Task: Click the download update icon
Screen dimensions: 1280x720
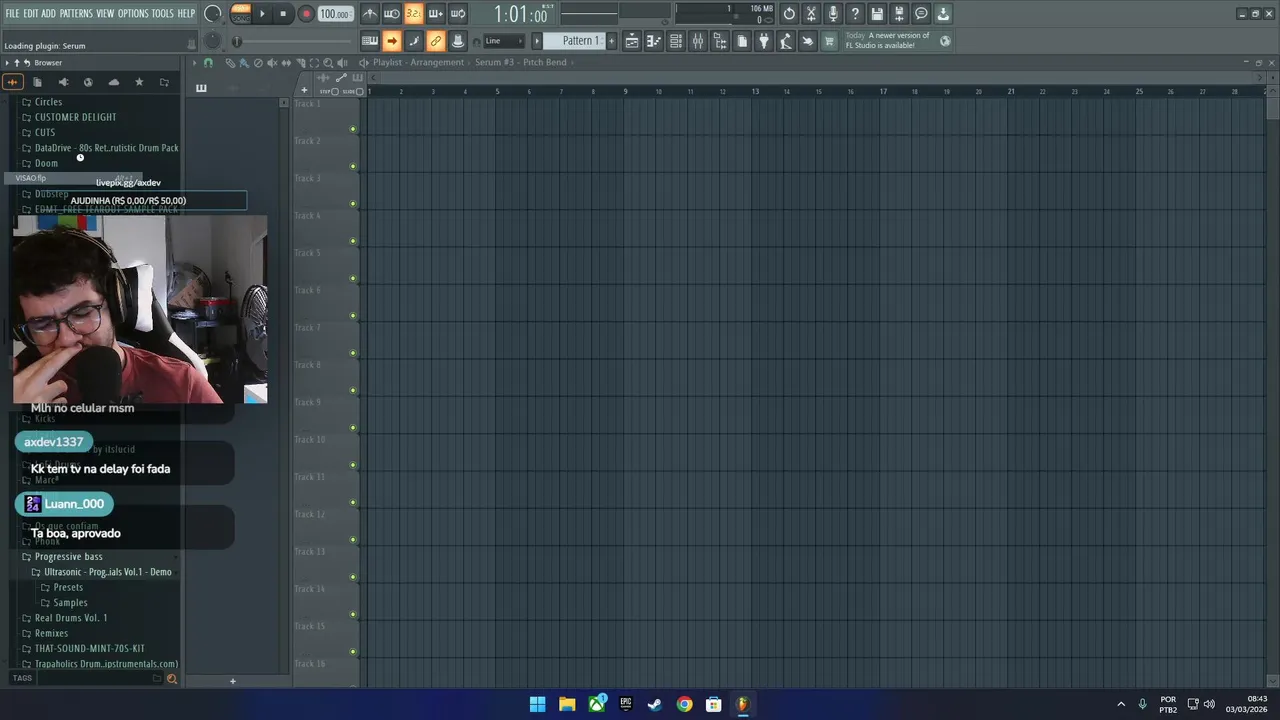Action: click(x=943, y=14)
